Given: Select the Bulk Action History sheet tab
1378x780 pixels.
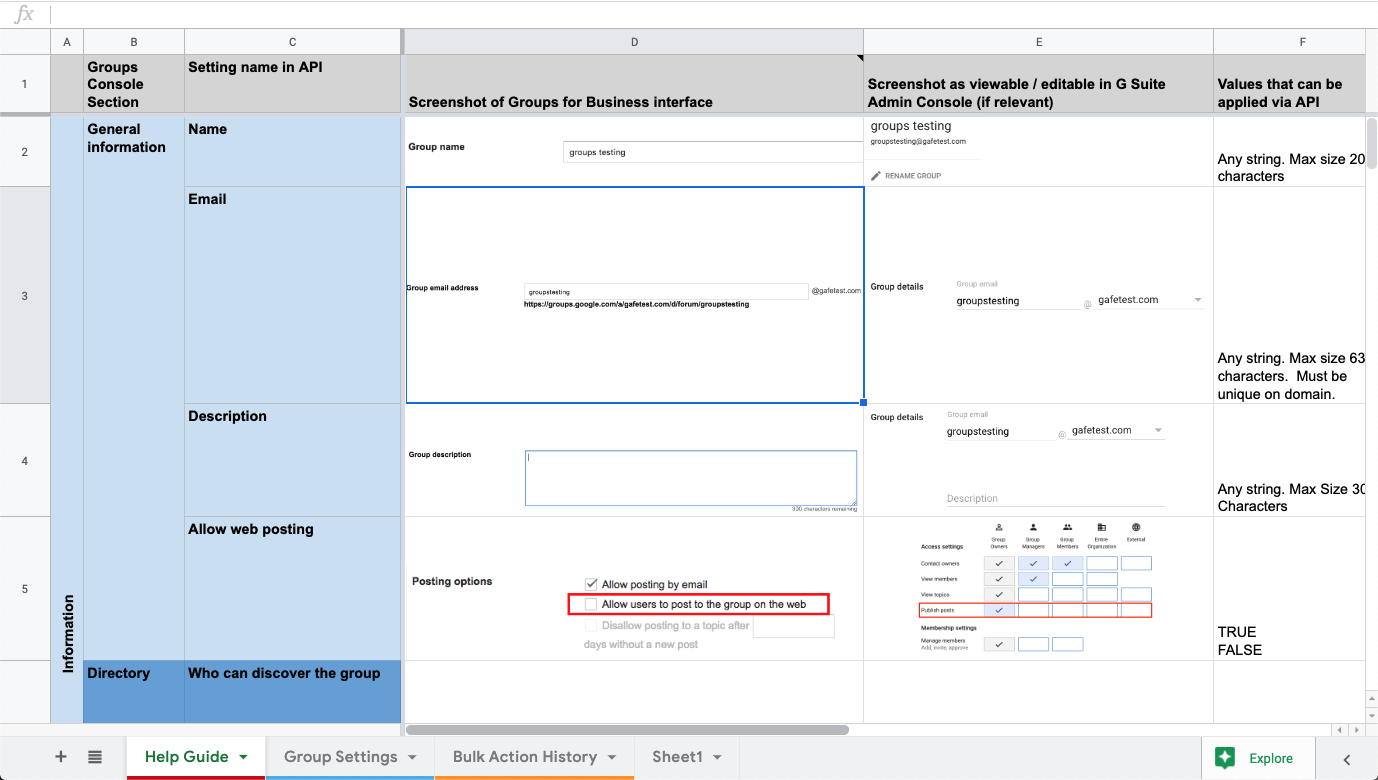Looking at the screenshot, I should (x=524, y=757).
